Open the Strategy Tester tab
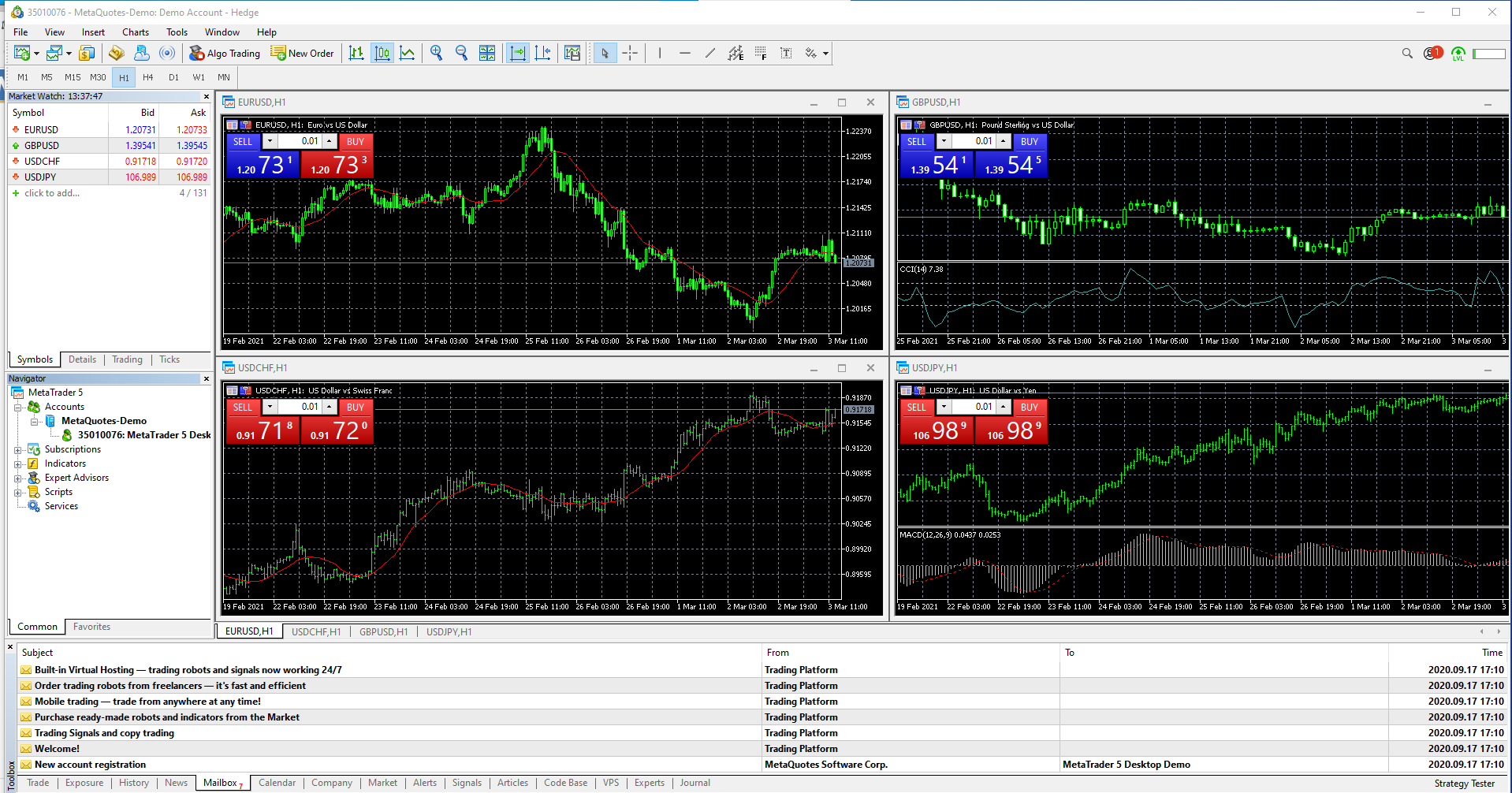 click(1465, 783)
